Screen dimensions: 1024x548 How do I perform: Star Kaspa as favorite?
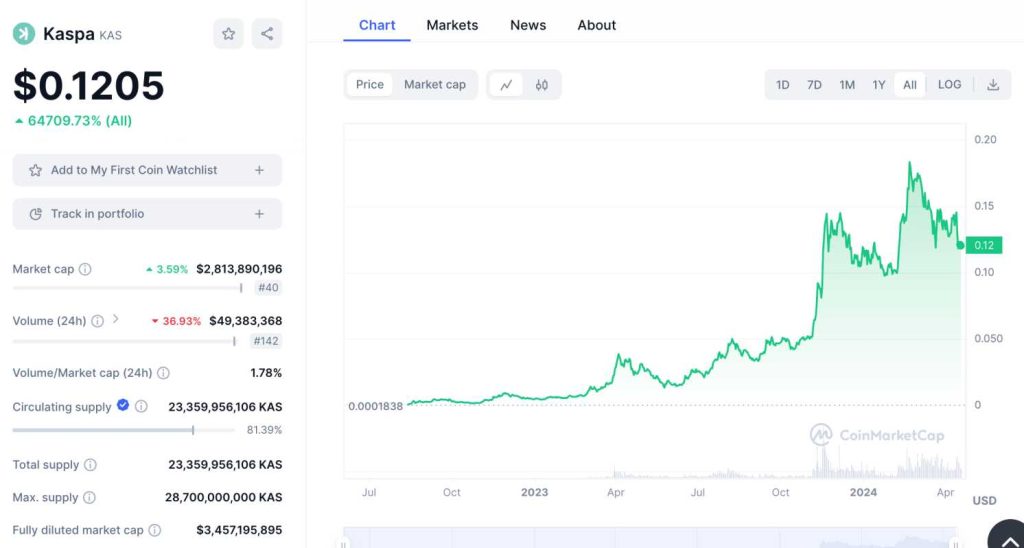point(229,34)
